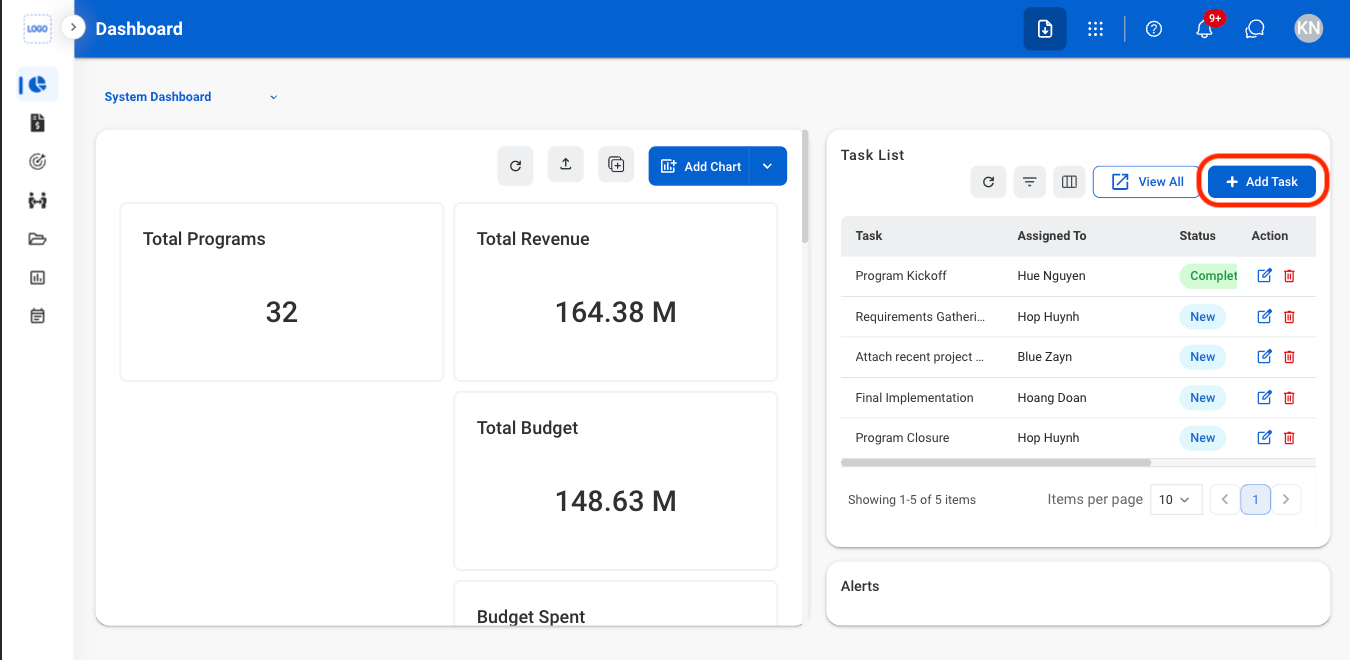
Task: Edit the Program Kickoff task
Action: tap(1264, 276)
